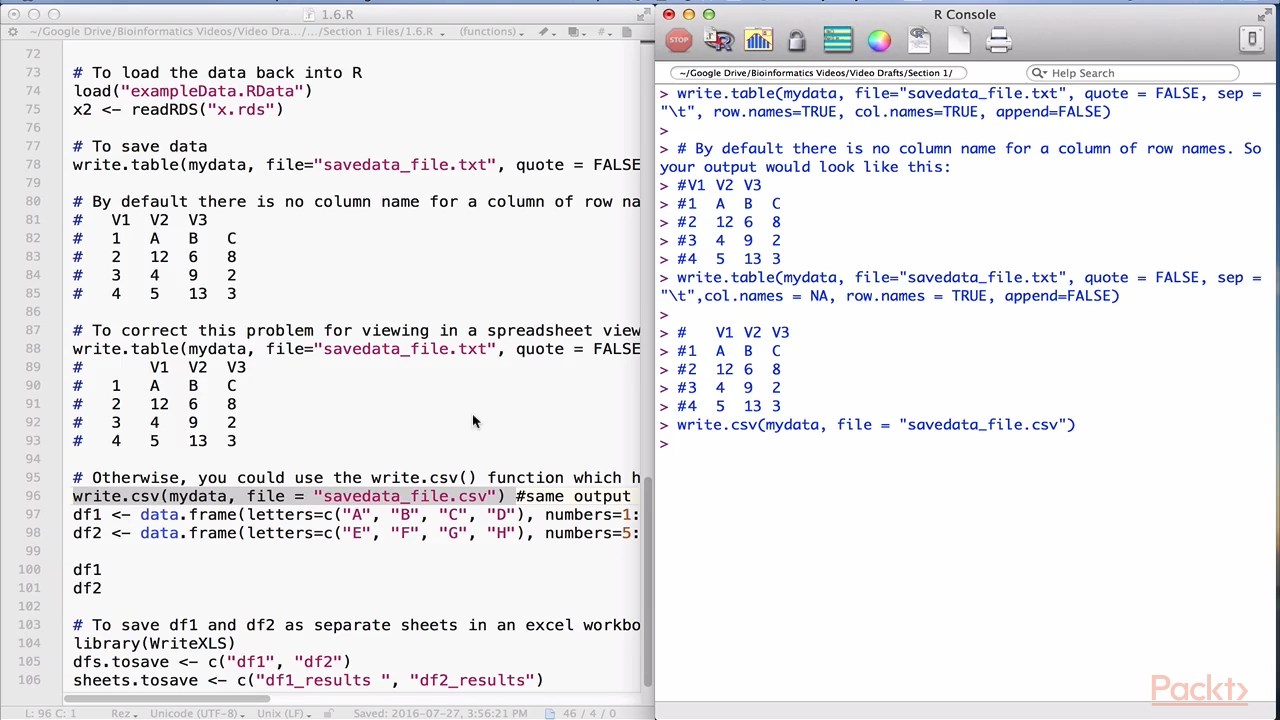Click the document icon in editor navigation bar
This screenshot has width=1280, height=720.
(x=627, y=32)
